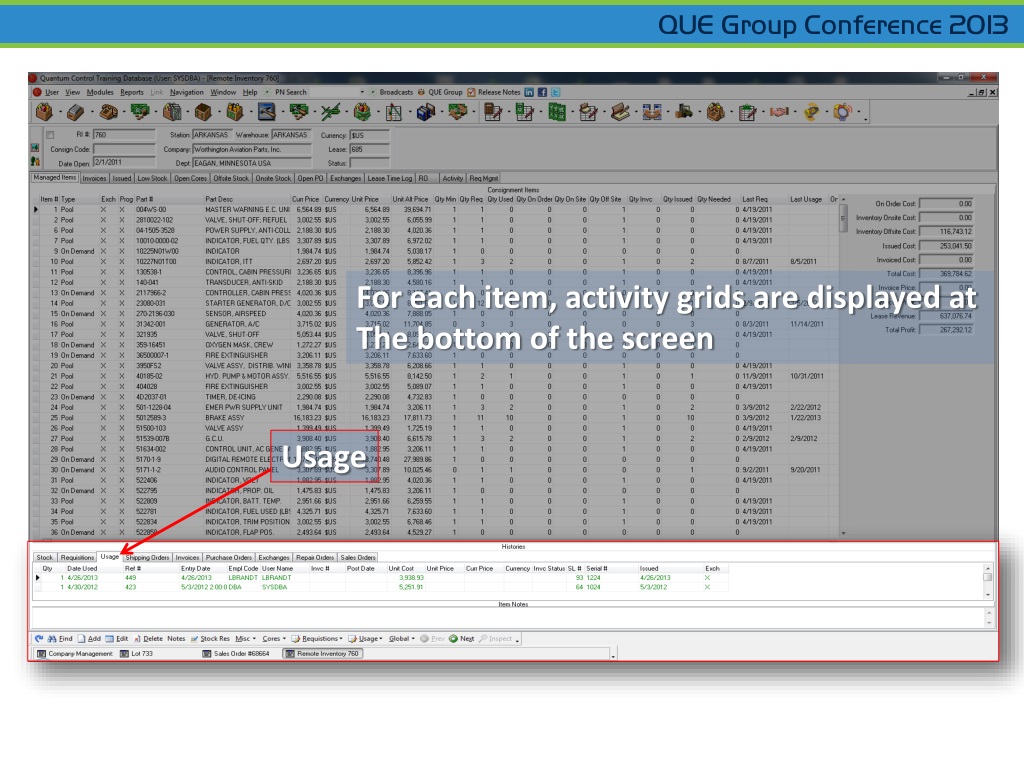
Task: Click the yellow tape roll icon in toolbar
Action: 811,112
